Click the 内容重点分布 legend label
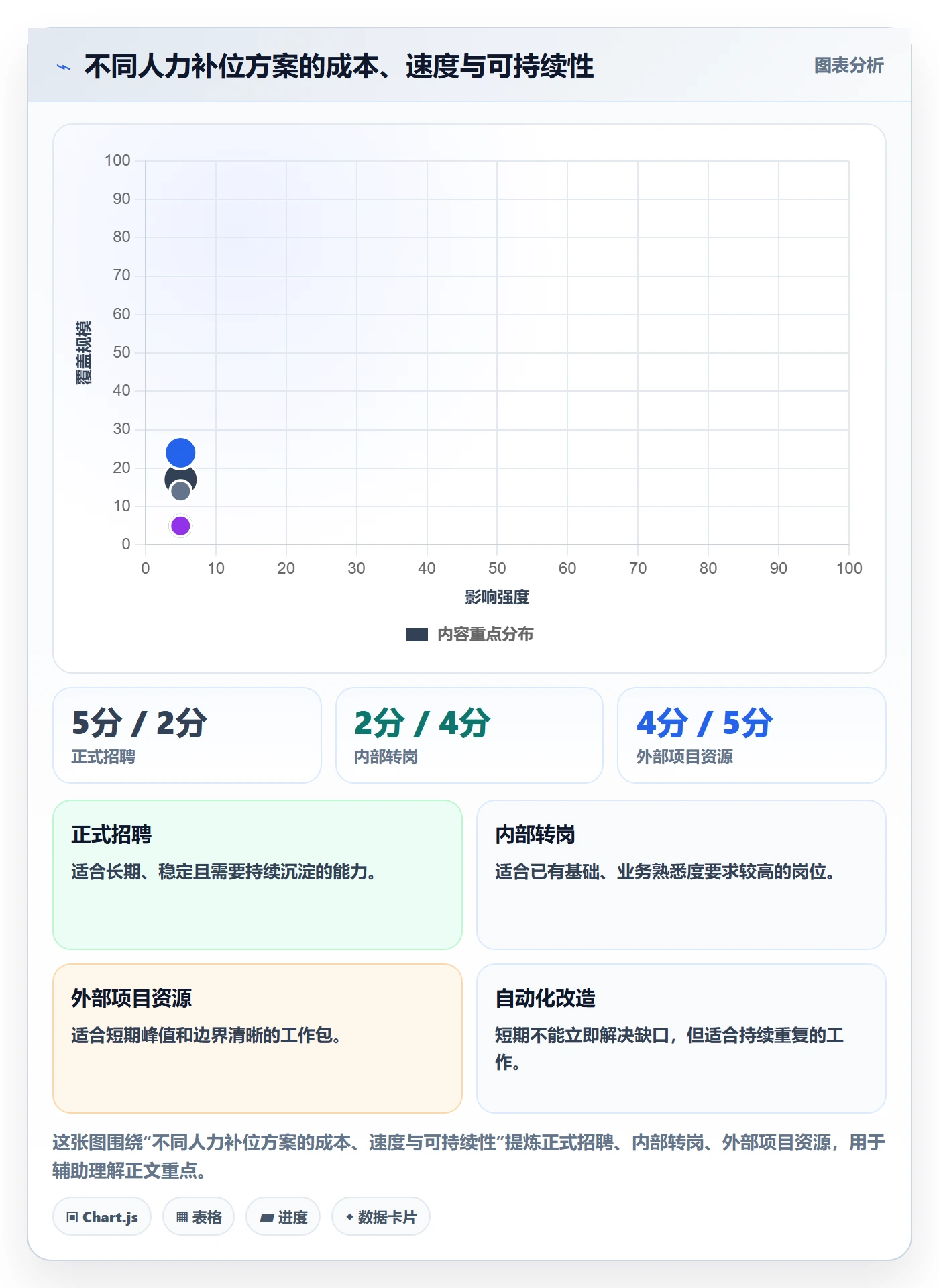Screen dimensions: 939x1288 pyautogui.click(x=485, y=635)
